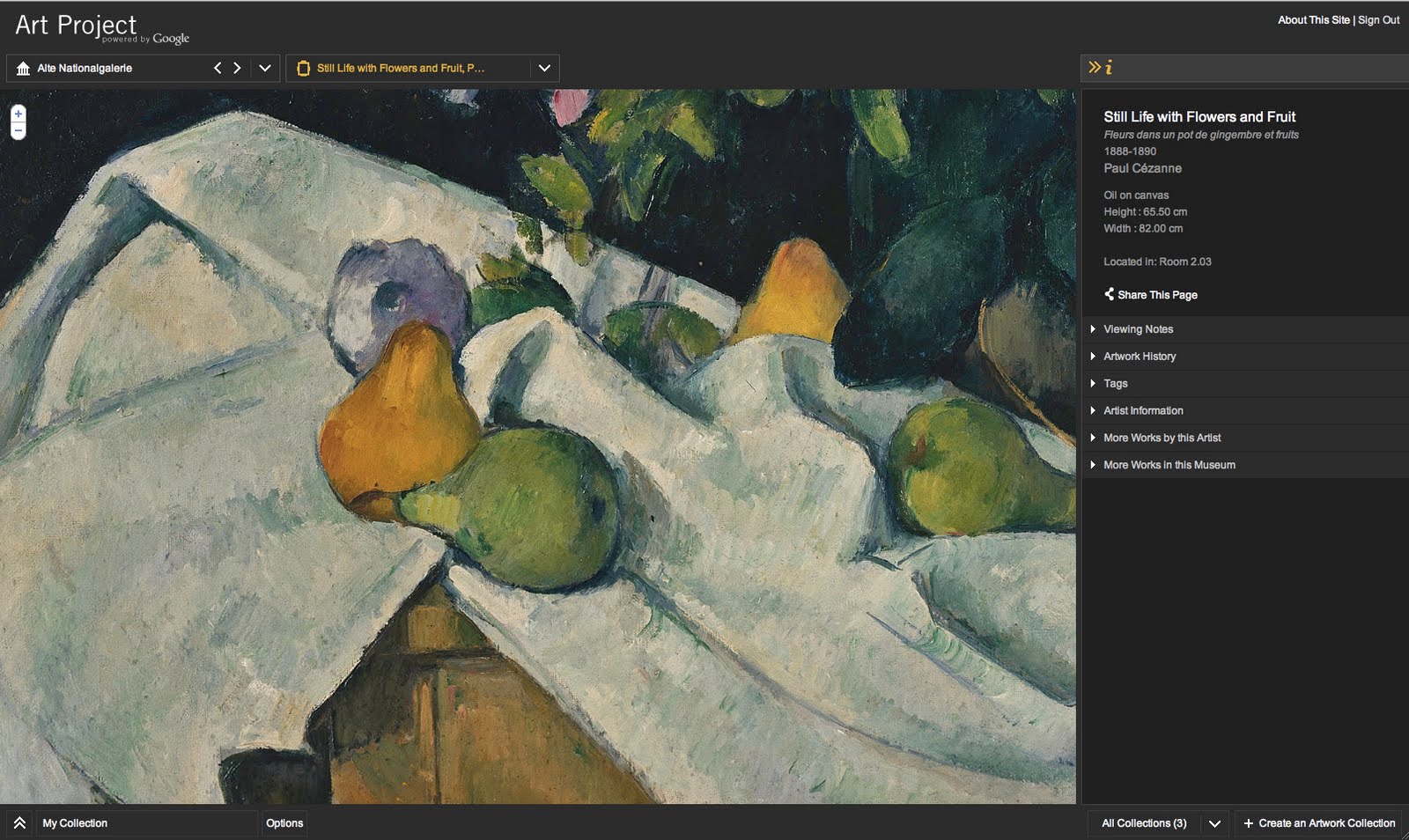Go to previous museum arrow
This screenshot has width=1409, height=840.
click(218, 68)
